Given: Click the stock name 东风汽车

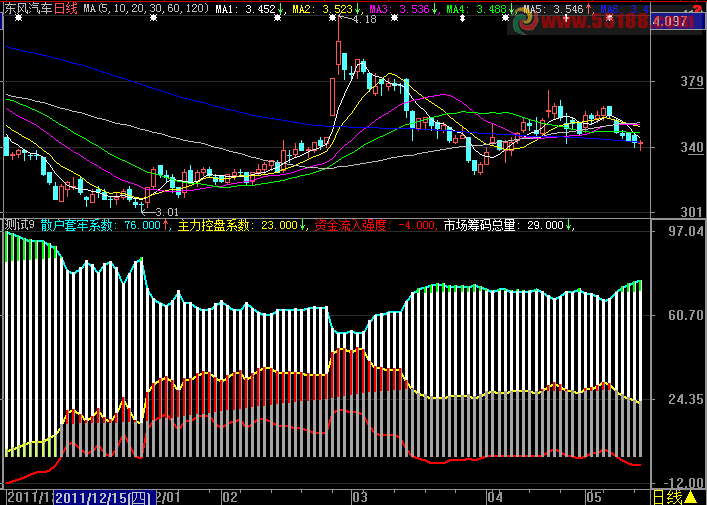Looking at the screenshot, I should click(28, 8).
